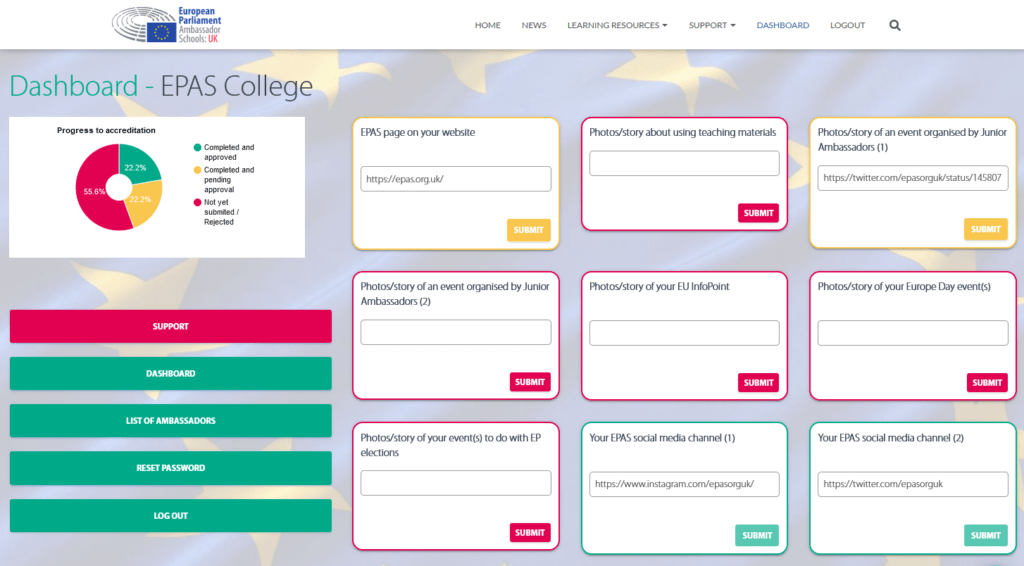The width and height of the screenshot is (1024, 566).
Task: Click the green Log Out sidebar button
Action: coord(170,516)
